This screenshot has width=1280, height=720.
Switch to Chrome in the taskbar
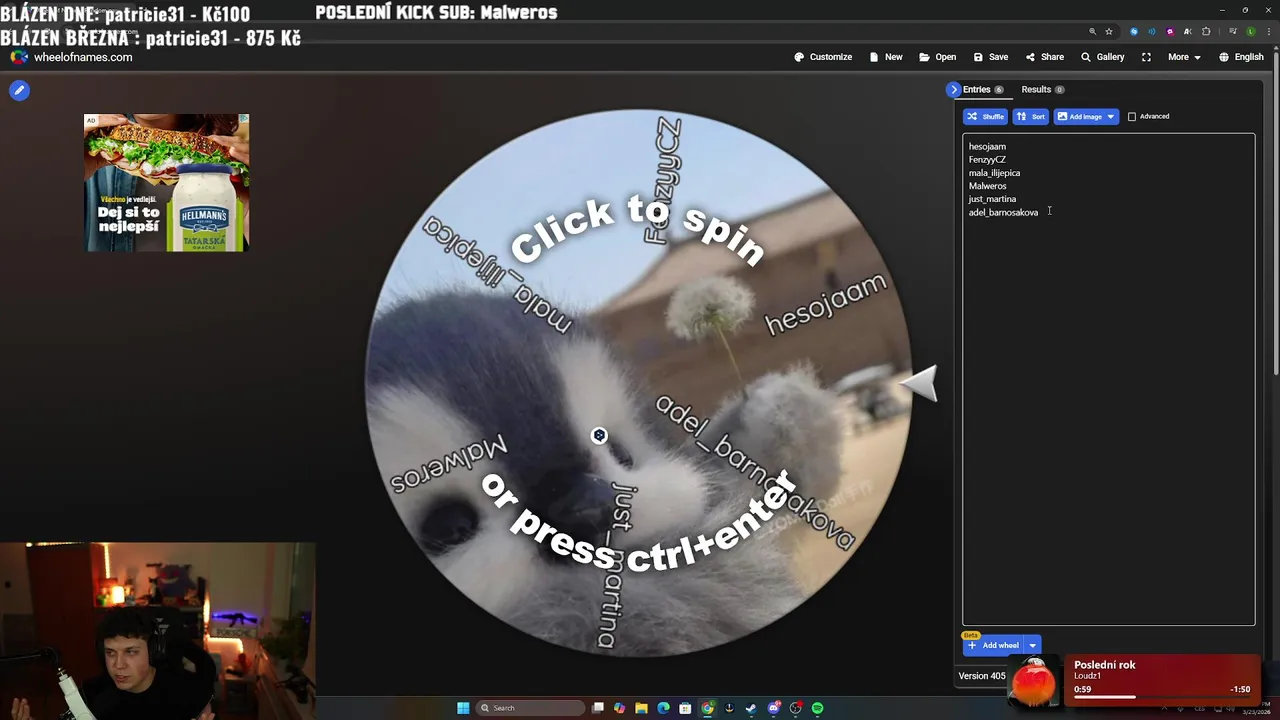[708, 708]
